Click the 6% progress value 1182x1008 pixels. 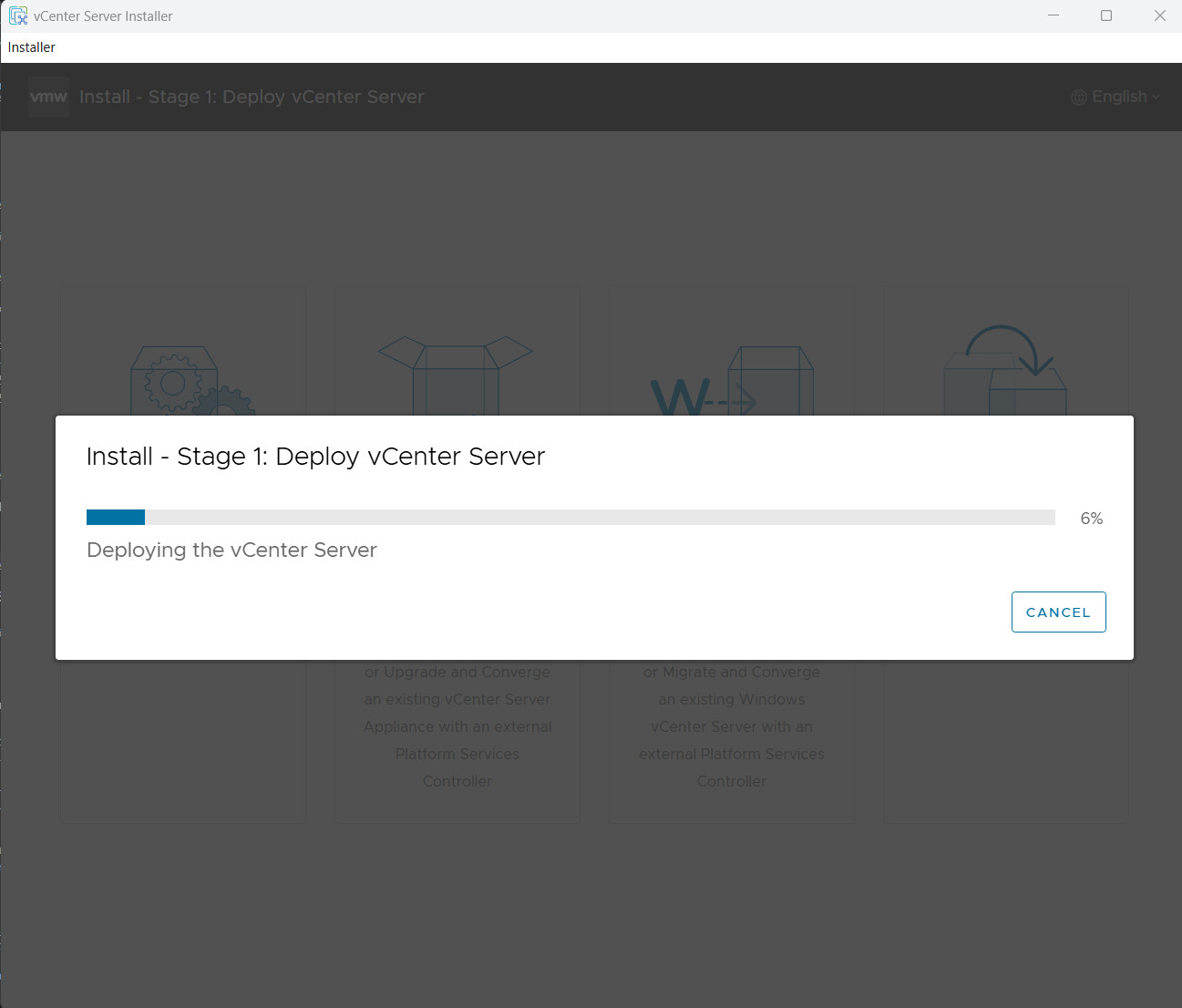[x=1091, y=519]
